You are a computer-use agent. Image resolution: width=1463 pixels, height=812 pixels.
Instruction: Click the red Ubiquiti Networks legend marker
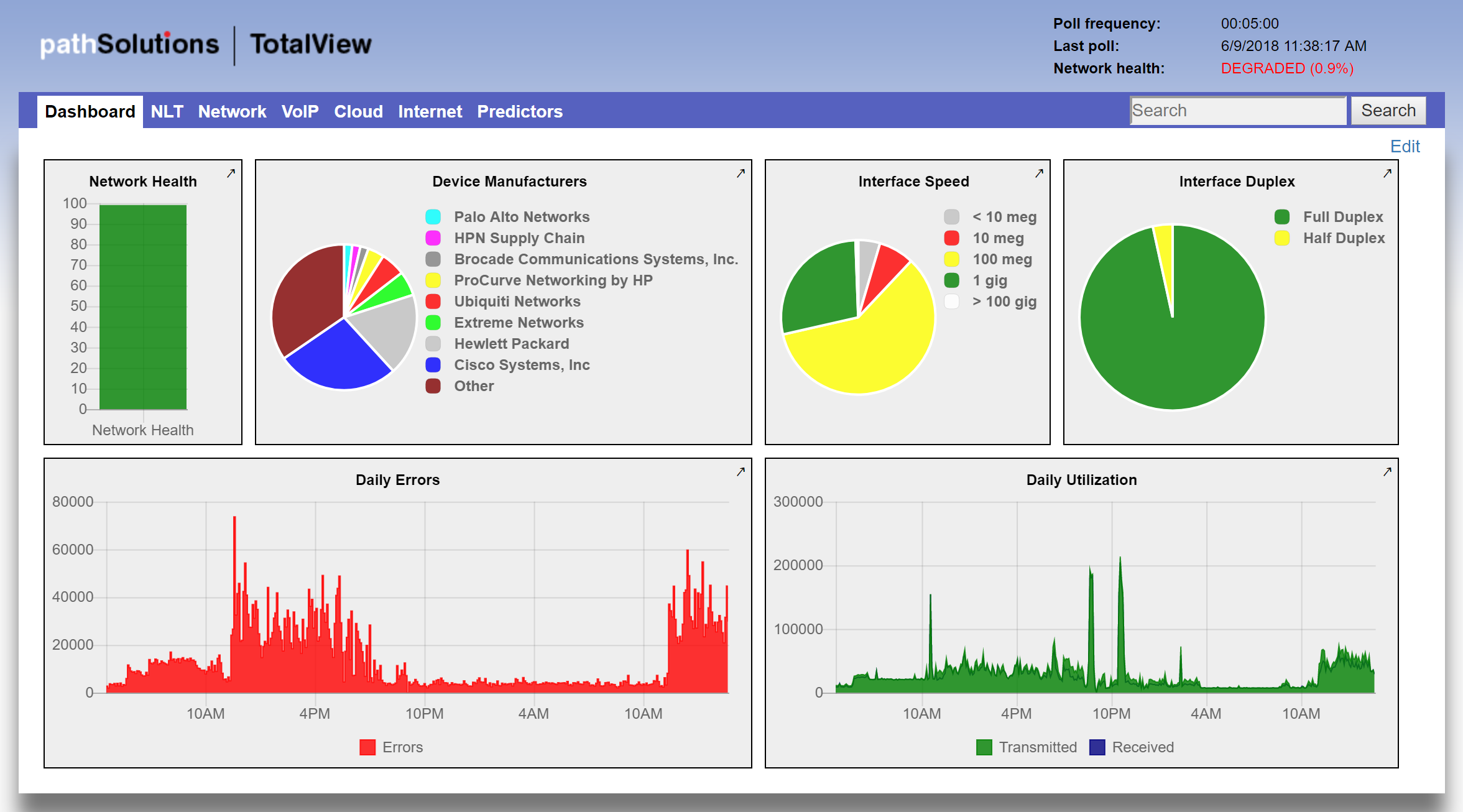434,302
